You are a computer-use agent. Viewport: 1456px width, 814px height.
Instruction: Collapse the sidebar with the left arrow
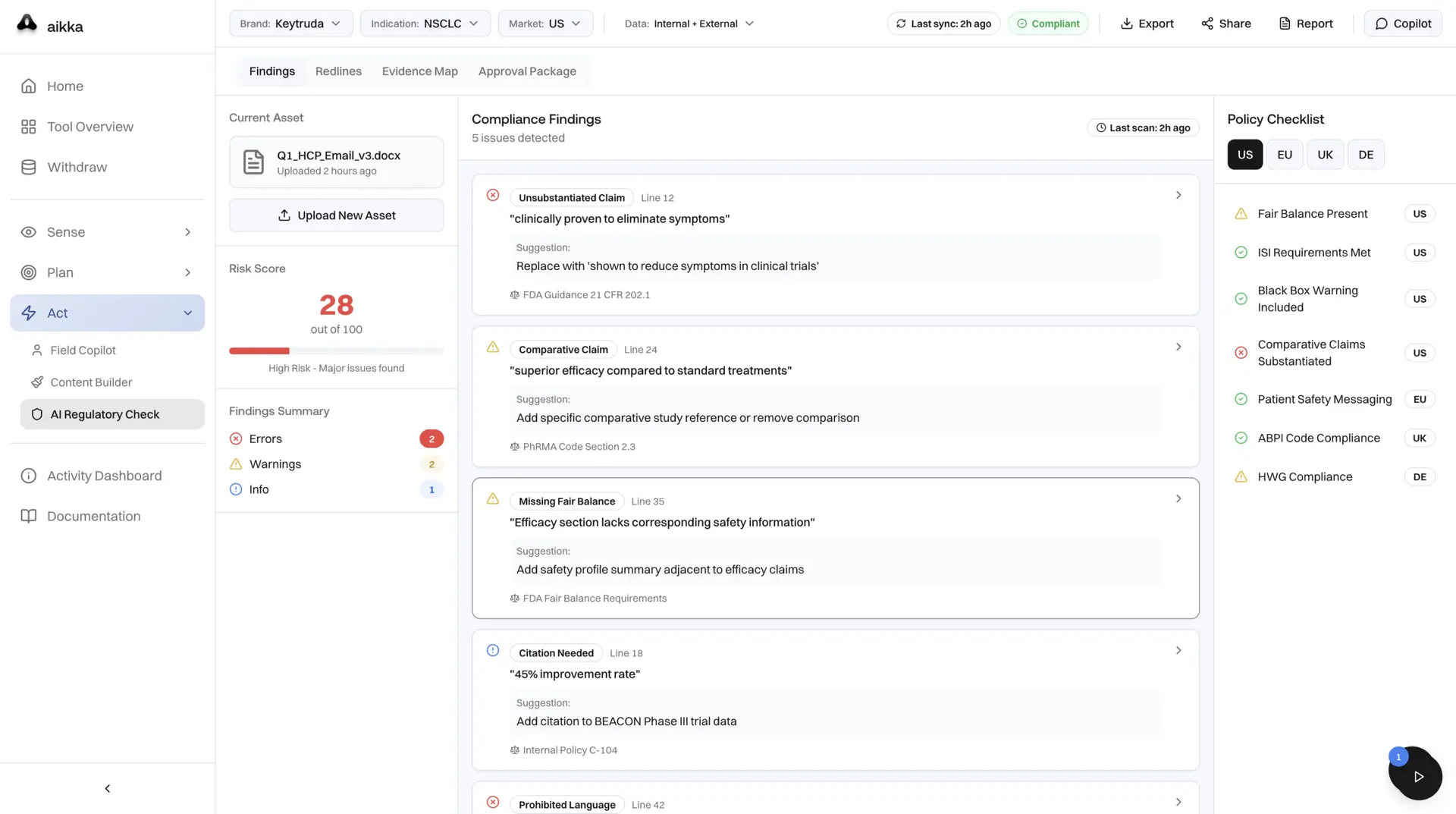pyautogui.click(x=107, y=788)
